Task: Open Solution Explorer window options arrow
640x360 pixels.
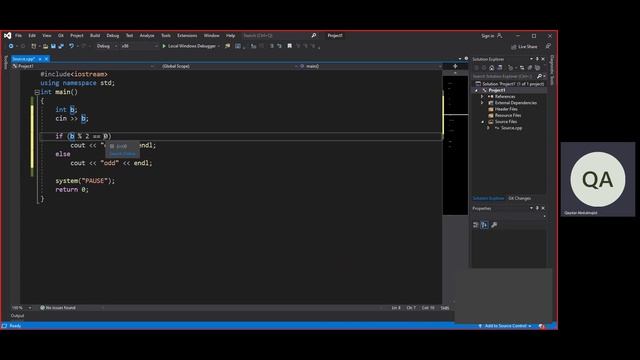Action: [531, 59]
